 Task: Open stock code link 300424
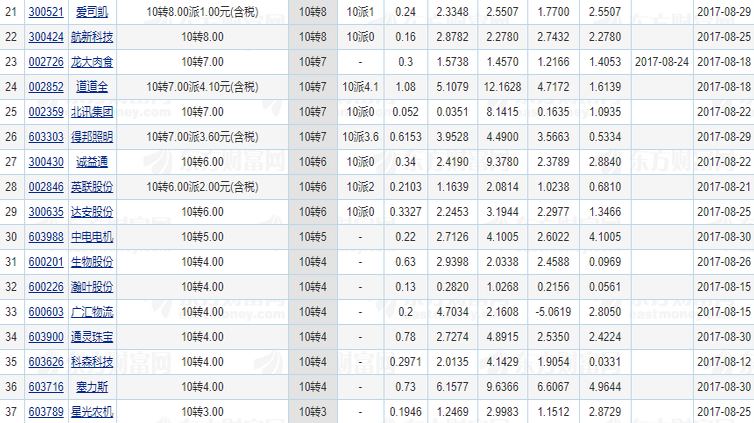click(x=46, y=37)
